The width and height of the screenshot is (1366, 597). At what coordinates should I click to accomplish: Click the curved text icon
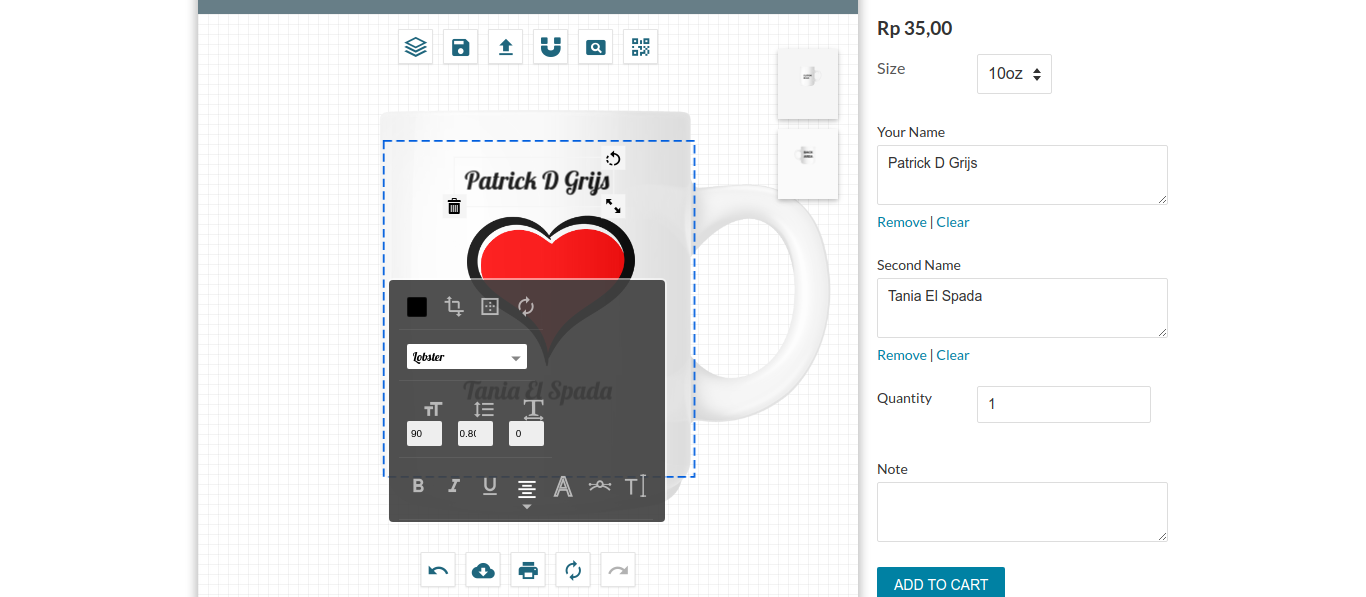click(600, 486)
